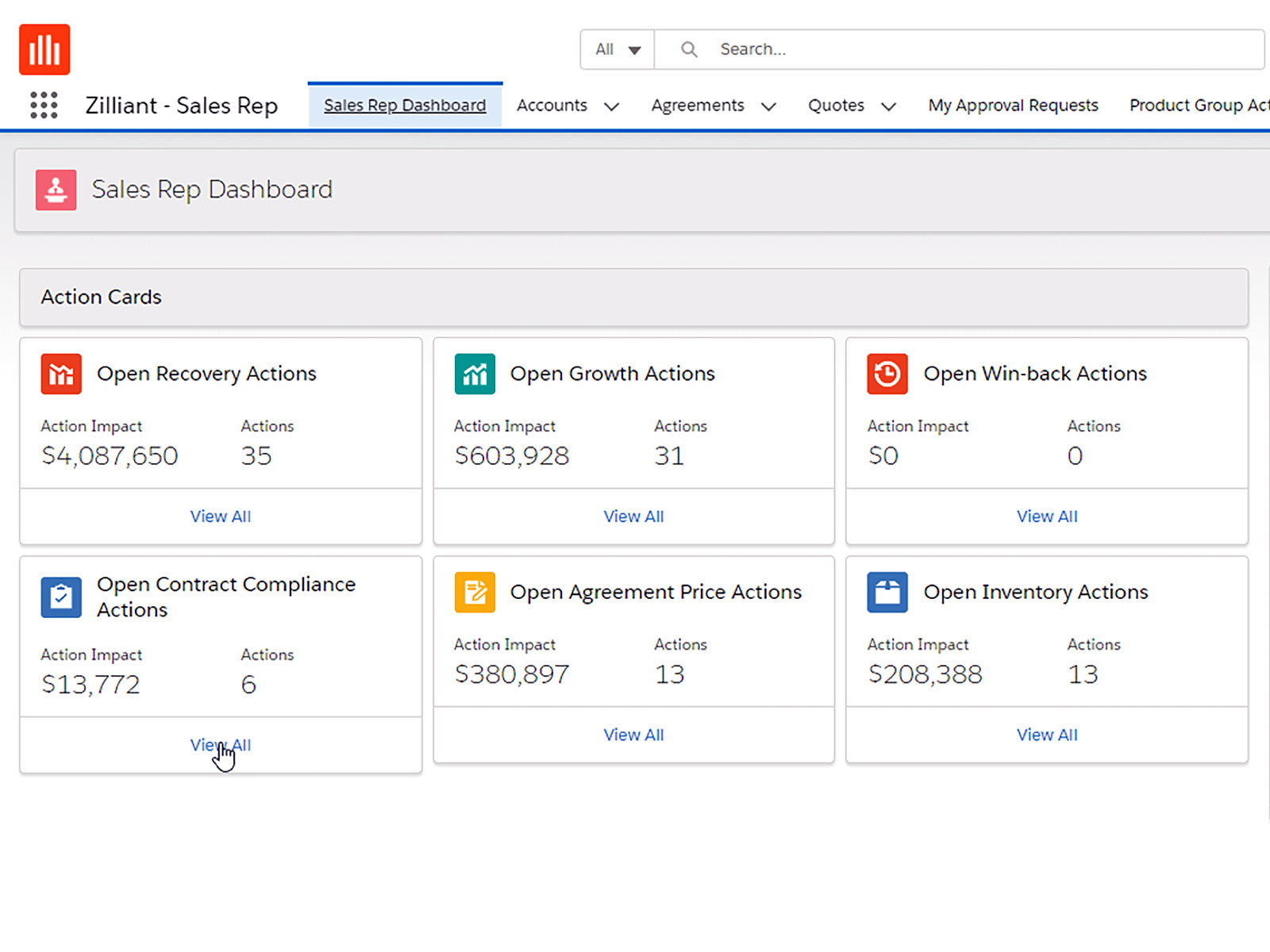The height and width of the screenshot is (952, 1270).
Task: Click the Open Recovery Actions card icon
Action: point(61,374)
